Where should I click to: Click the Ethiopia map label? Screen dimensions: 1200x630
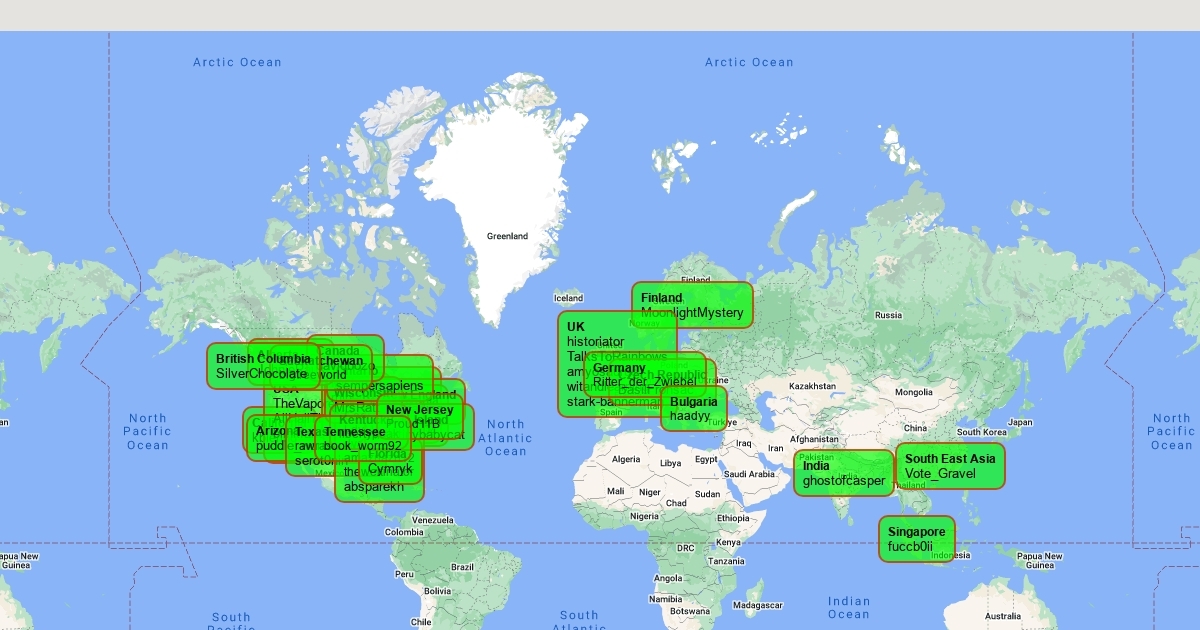(x=733, y=518)
